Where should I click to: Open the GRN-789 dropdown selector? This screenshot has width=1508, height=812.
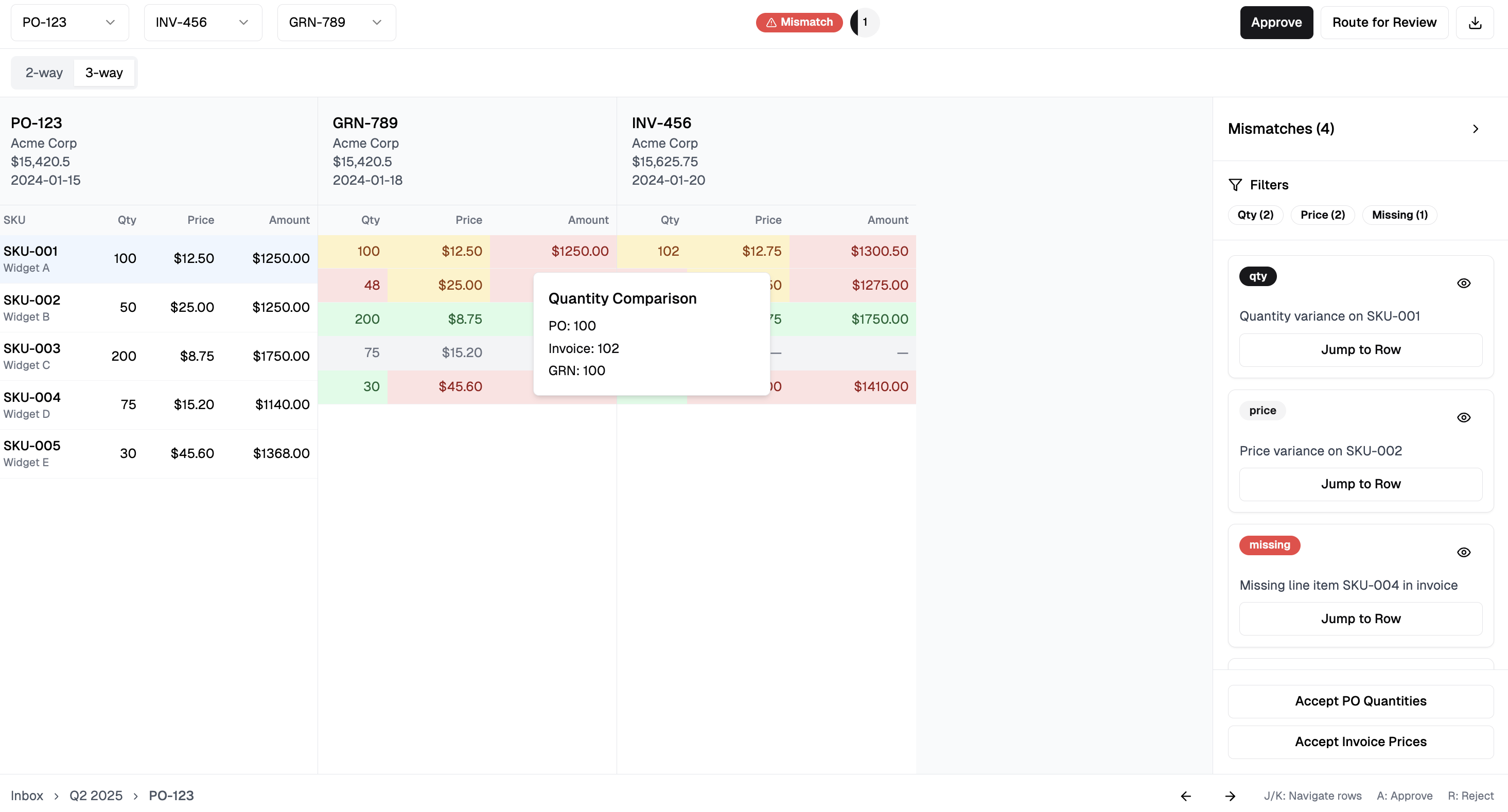point(336,22)
